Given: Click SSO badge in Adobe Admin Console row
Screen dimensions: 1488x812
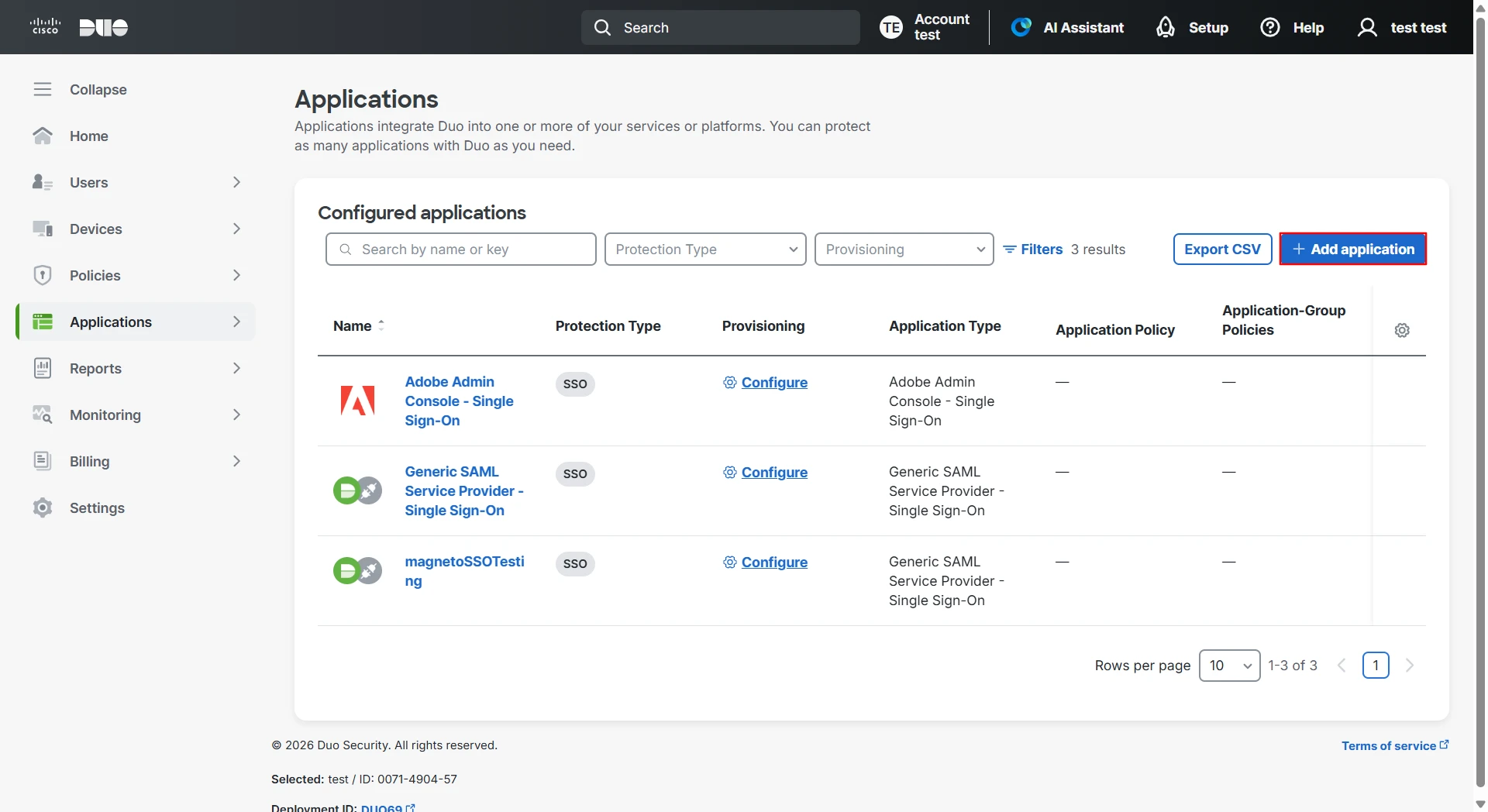Looking at the screenshot, I should tap(575, 384).
